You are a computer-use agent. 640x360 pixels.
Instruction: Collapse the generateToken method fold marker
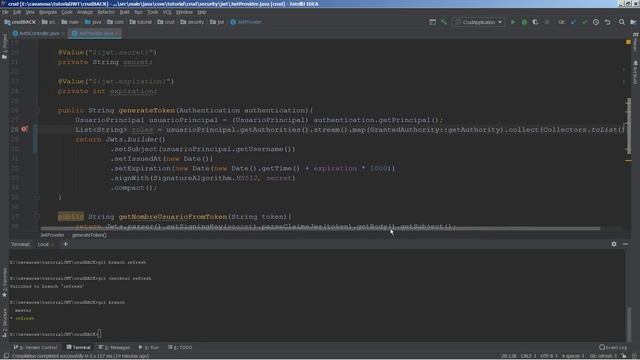37,110
